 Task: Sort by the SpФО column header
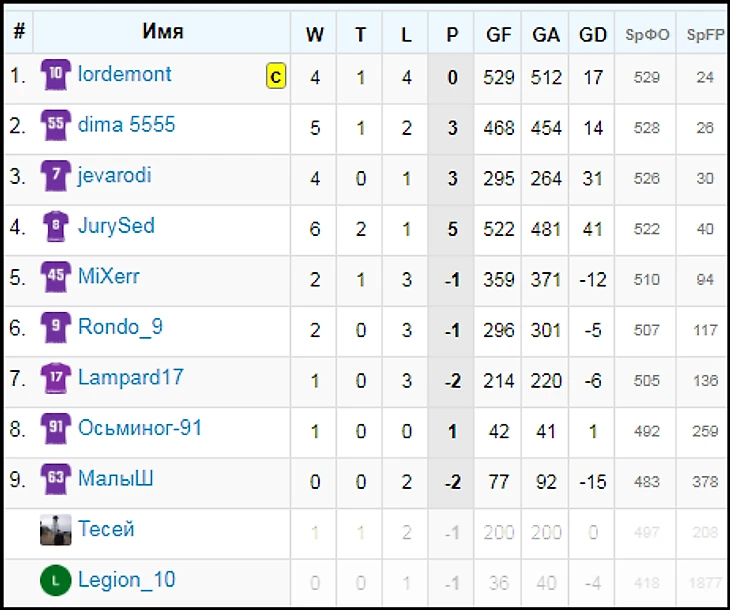click(647, 34)
